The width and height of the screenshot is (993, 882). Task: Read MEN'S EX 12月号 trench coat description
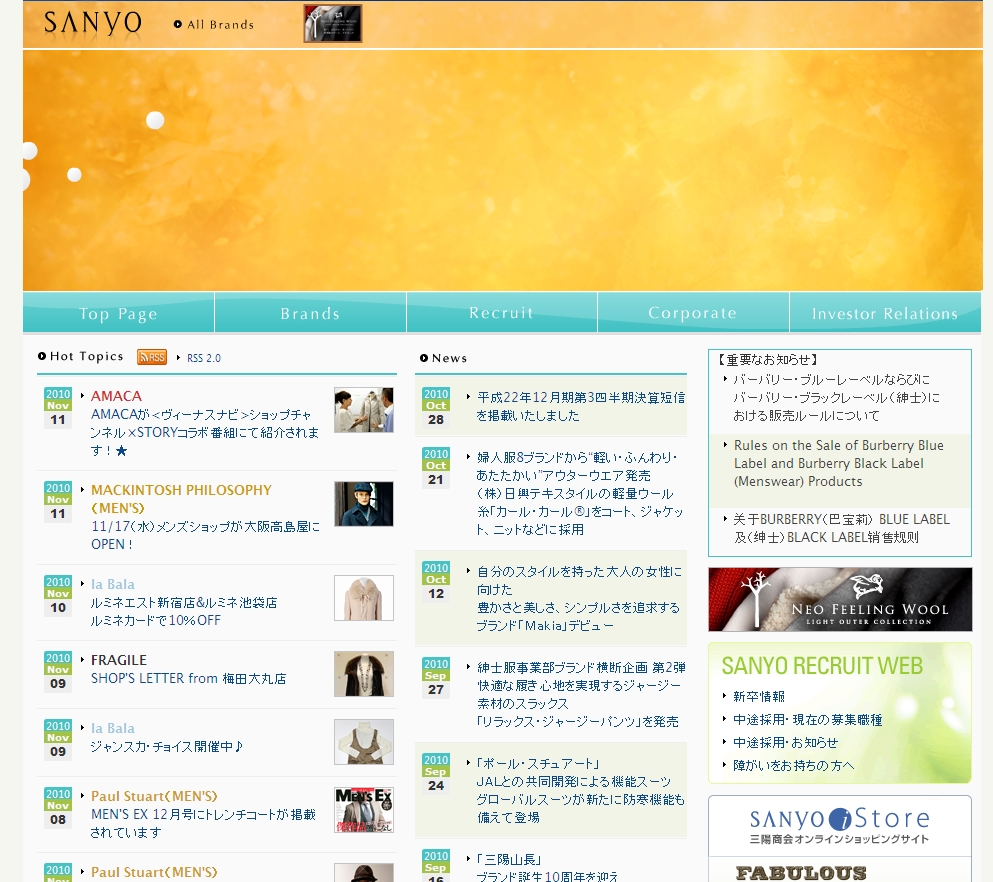[x=203, y=823]
